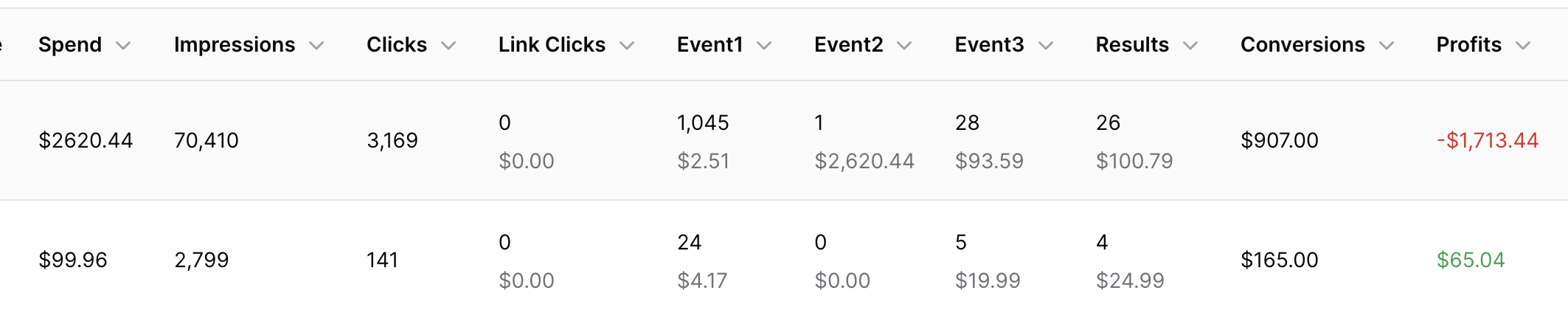The width and height of the screenshot is (1568, 310).
Task: Open the Clicks column sort chevron
Action: (448, 46)
